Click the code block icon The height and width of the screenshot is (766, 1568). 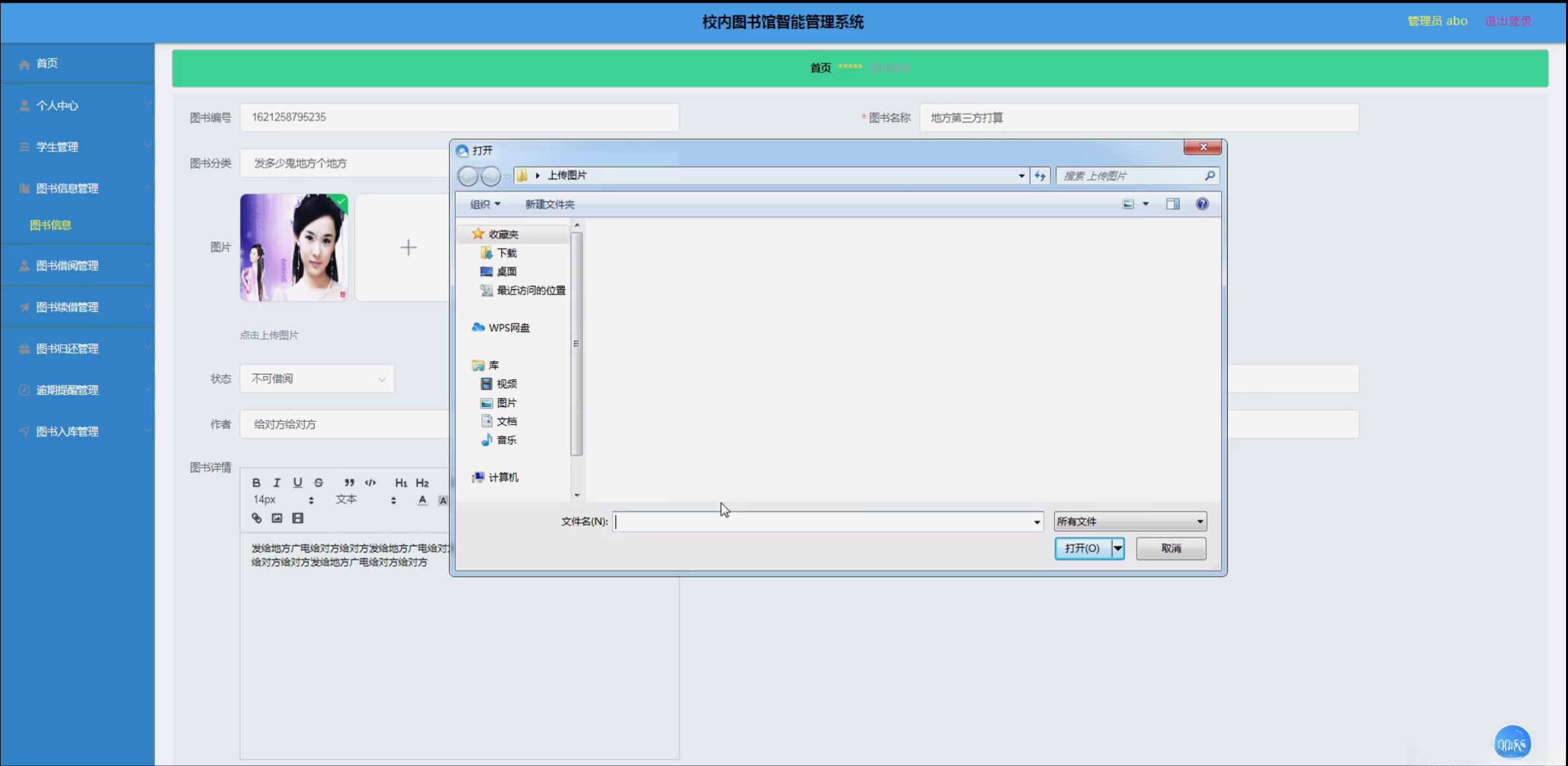tap(370, 483)
